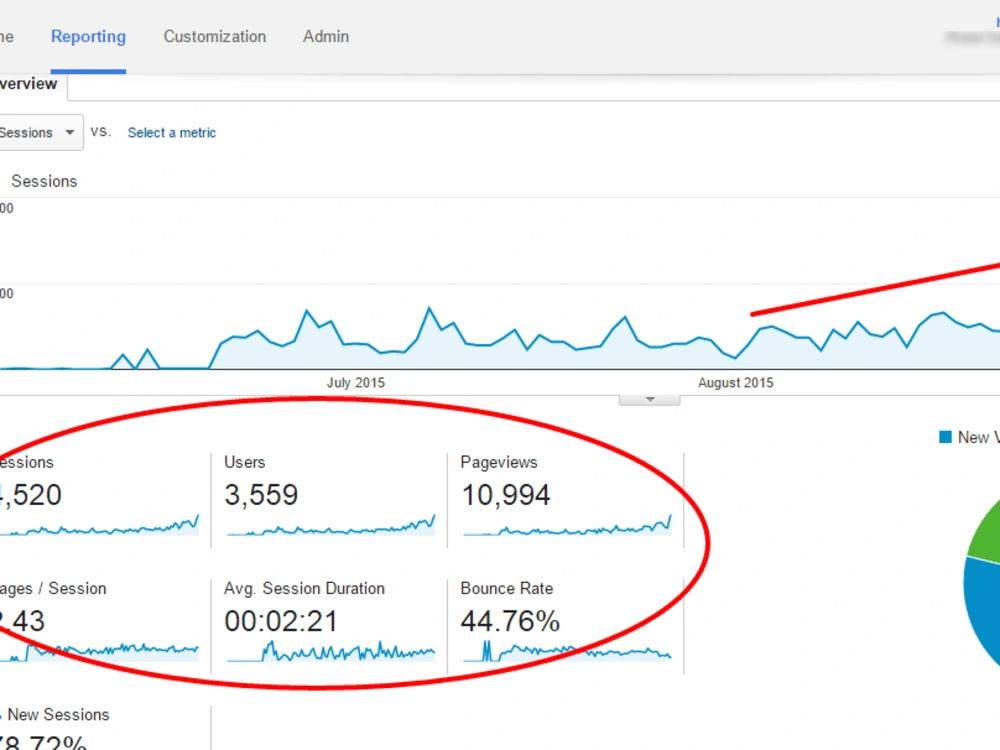The image size is (1000, 750).
Task: Click the blue New Visitor legend swatch
Action: click(945, 437)
